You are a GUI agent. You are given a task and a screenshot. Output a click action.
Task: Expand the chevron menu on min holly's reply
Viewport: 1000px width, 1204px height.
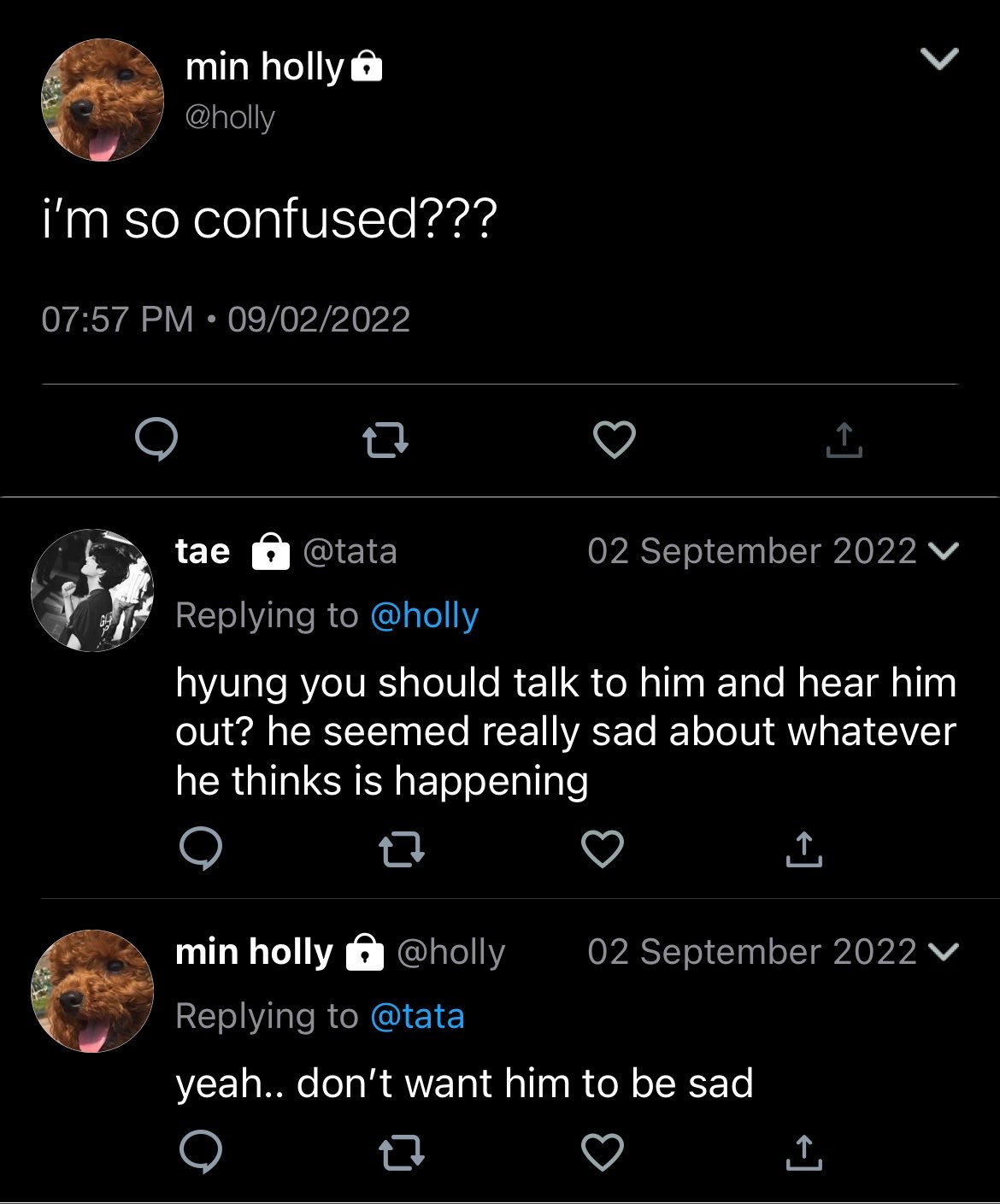pos(944,952)
